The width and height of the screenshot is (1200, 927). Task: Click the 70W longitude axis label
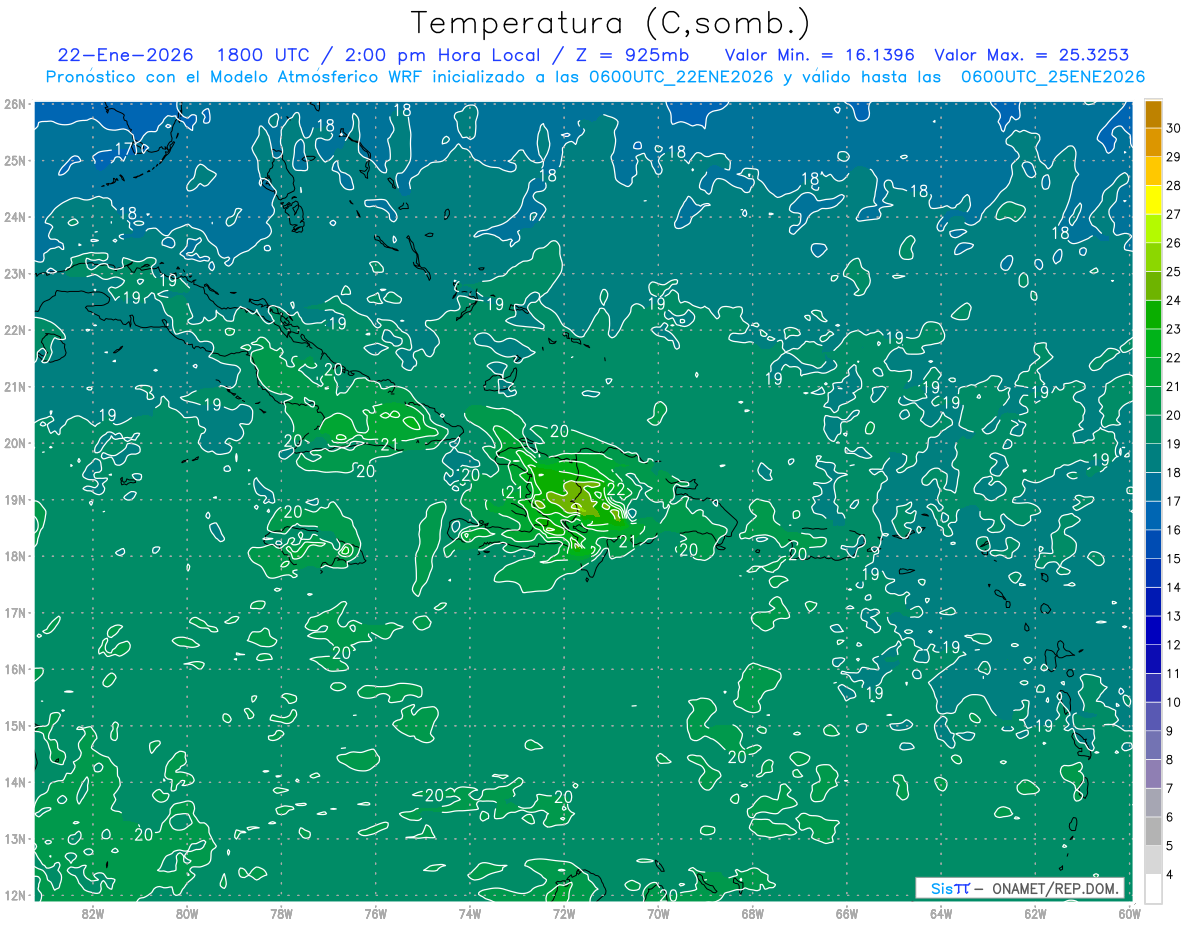click(658, 913)
